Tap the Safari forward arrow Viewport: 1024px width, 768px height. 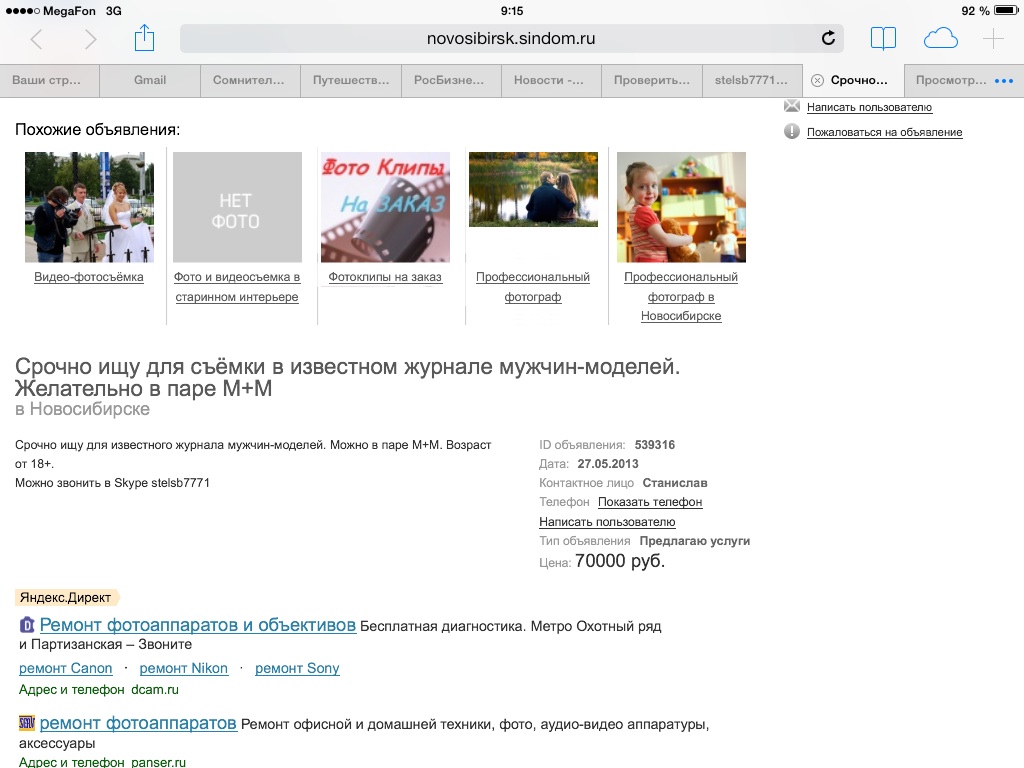91,39
